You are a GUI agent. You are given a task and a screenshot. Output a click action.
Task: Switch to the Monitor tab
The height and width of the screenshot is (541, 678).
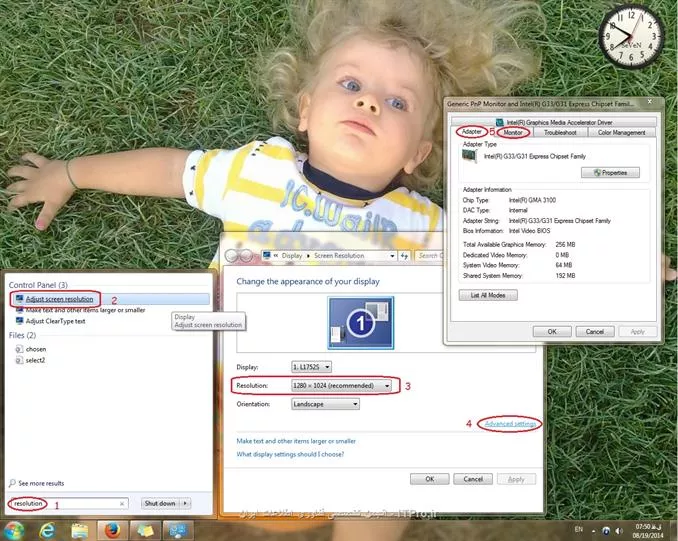[x=513, y=133]
